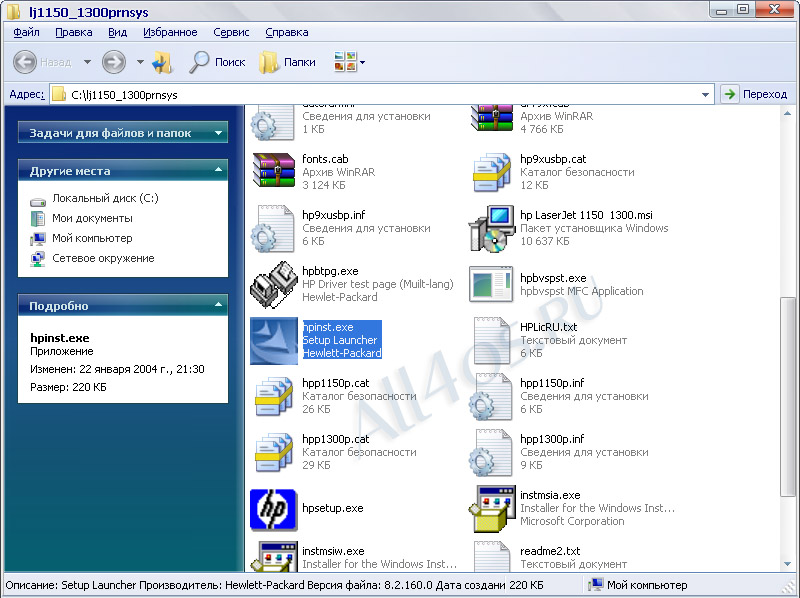Select the hpp1300p.inf file icon

(x=490, y=453)
